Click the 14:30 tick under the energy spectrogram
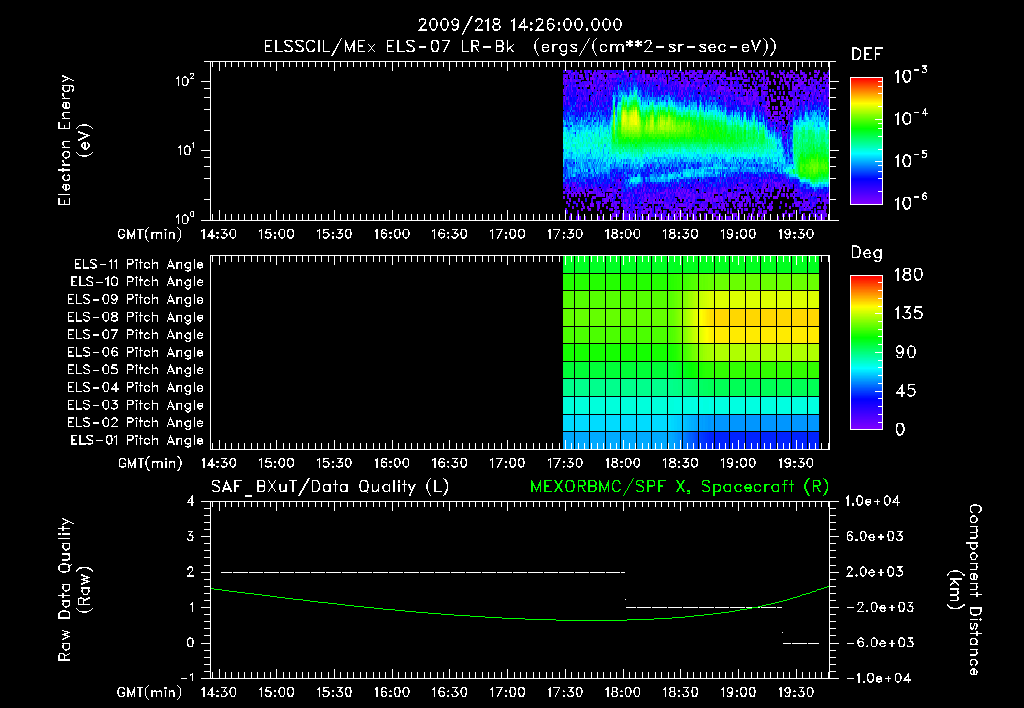This screenshot has width=1024, height=708. click(x=219, y=234)
